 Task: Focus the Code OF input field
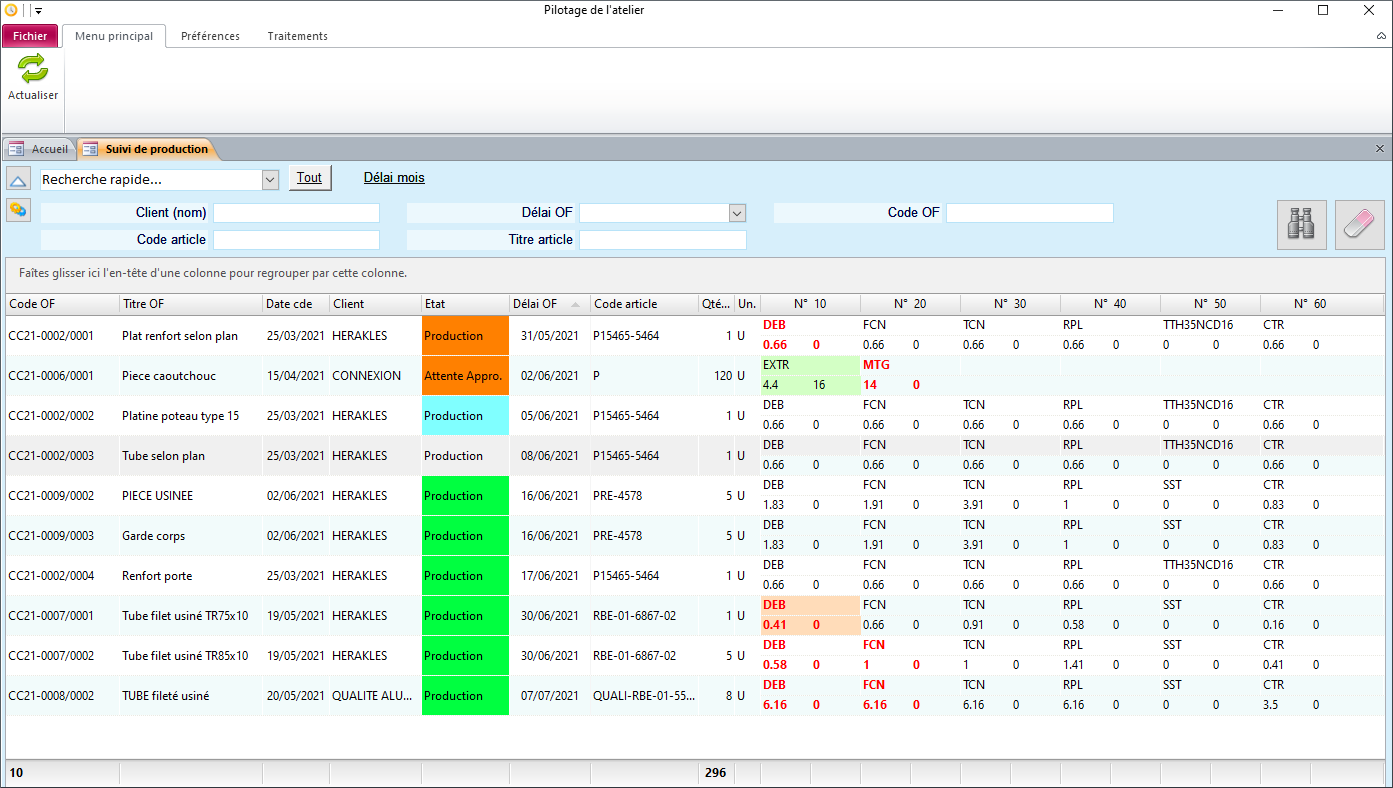[x=1029, y=213]
